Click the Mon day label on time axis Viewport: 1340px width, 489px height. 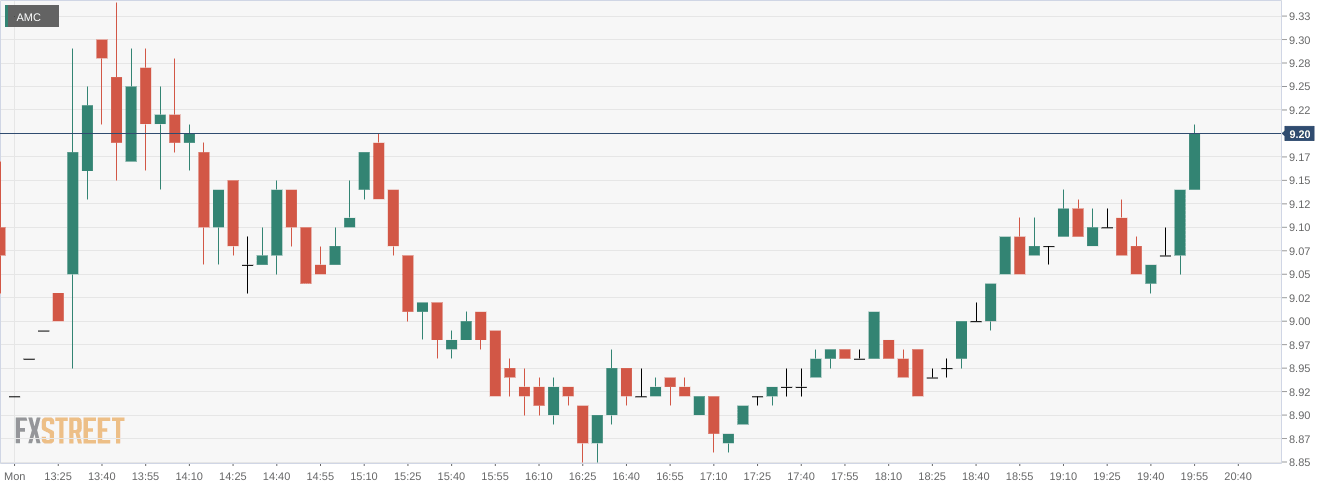point(15,476)
